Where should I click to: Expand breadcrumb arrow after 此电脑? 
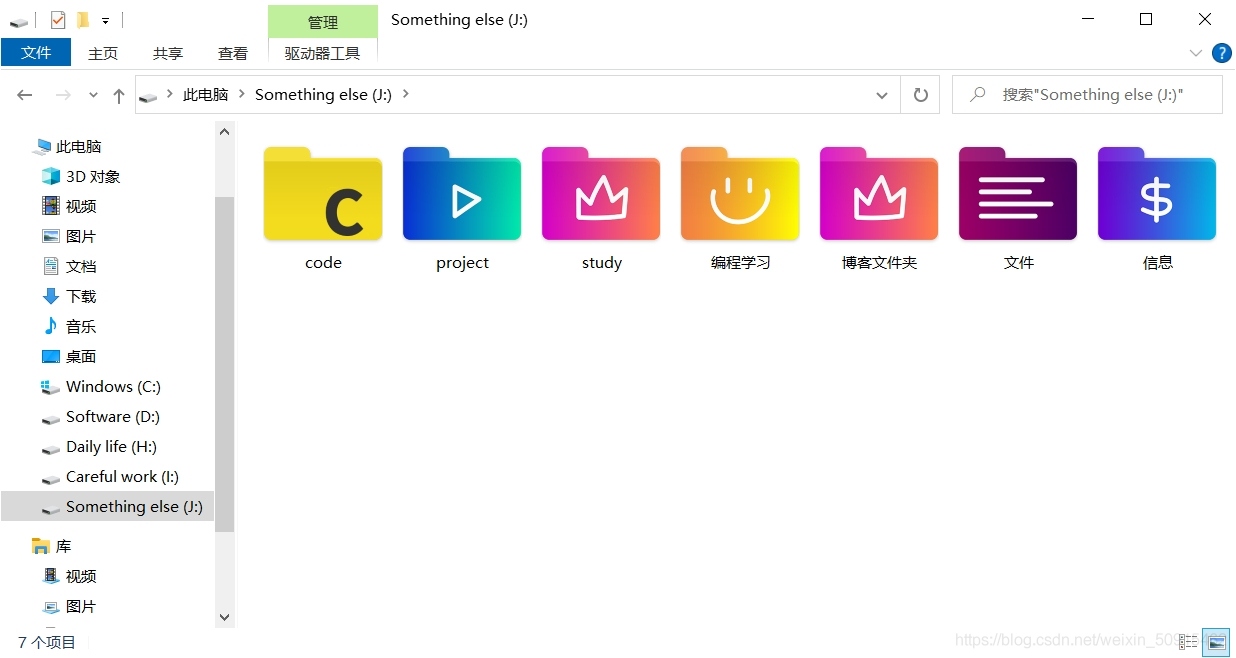(x=242, y=95)
